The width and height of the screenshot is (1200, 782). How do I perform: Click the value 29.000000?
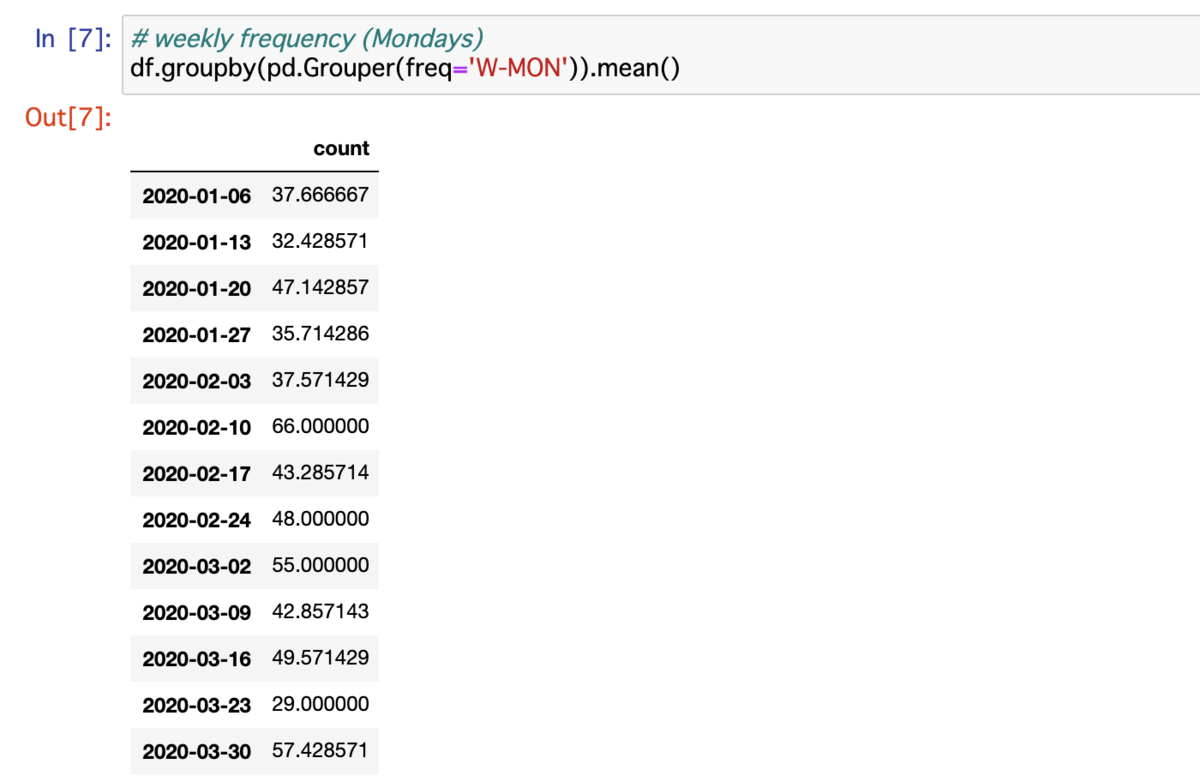click(320, 704)
